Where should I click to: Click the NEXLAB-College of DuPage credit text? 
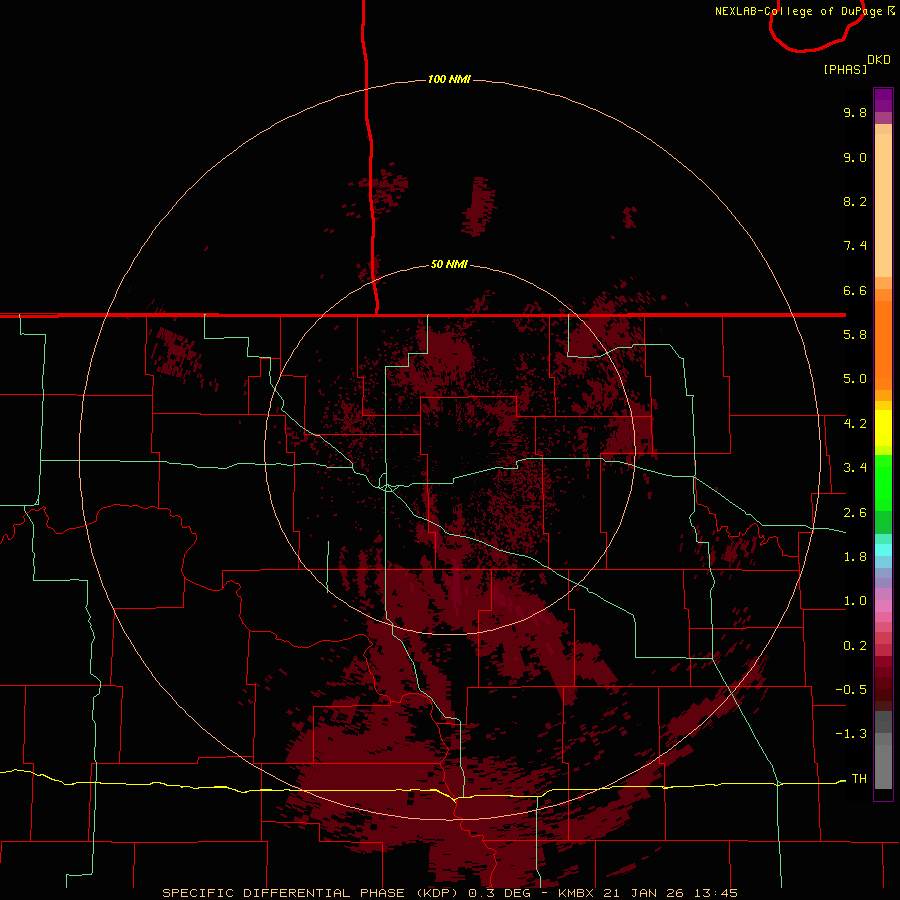800,11
